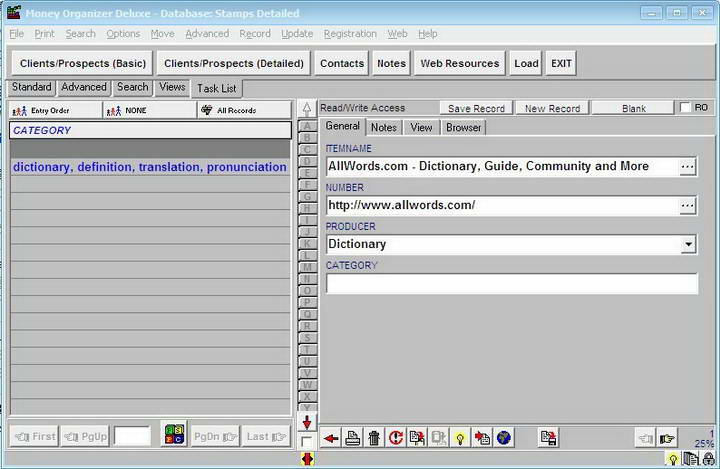This screenshot has height=469, width=720.
Task: Click the light bulb icon in record toolbar
Action: (461, 438)
